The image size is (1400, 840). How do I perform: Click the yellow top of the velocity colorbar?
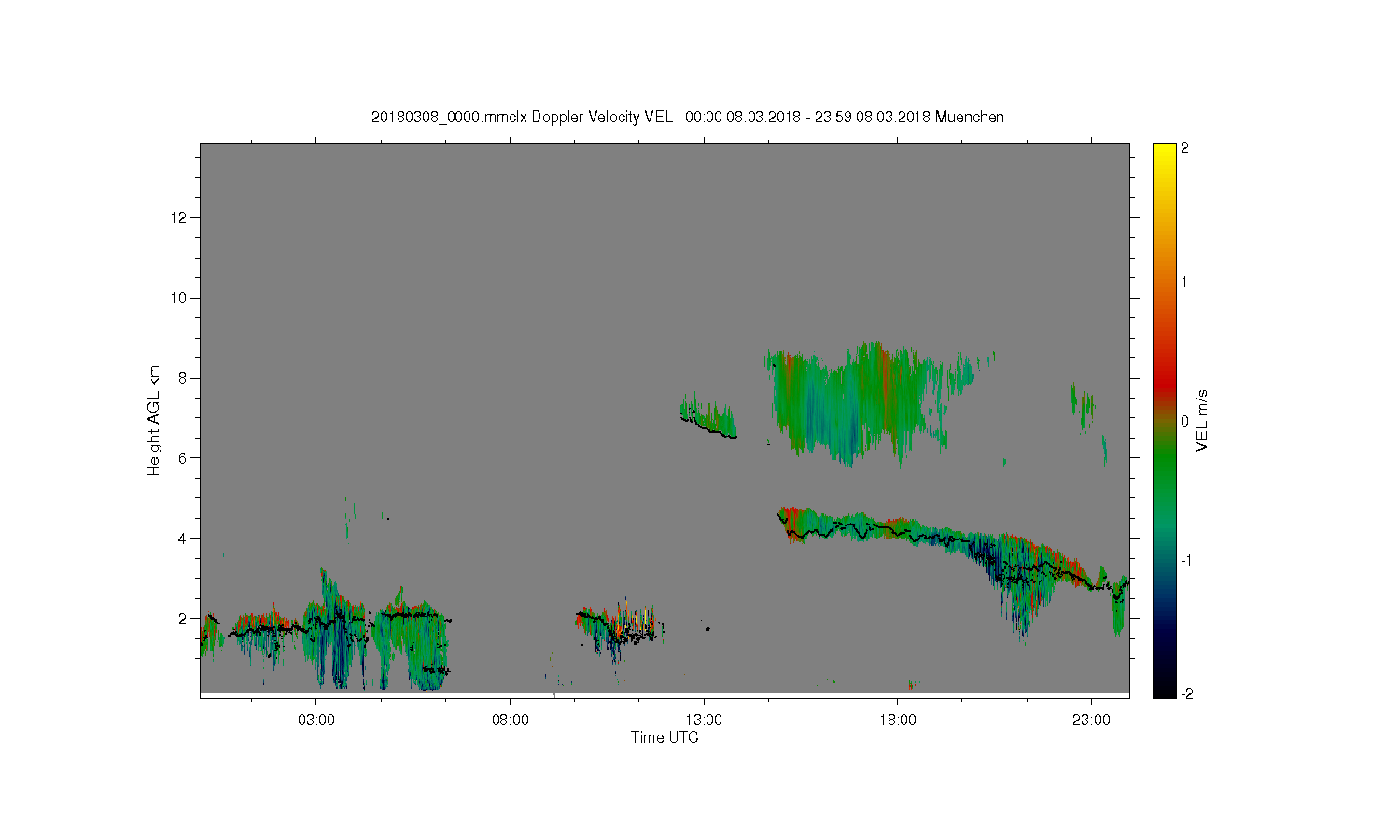coord(1164,151)
